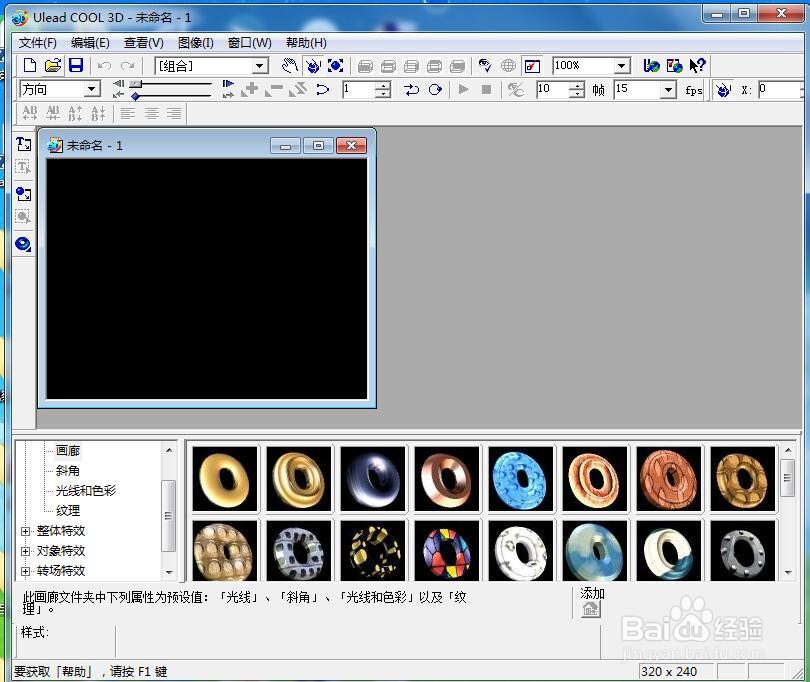810x682 pixels.
Task: Open the 文件(F) menu
Action: (38, 43)
